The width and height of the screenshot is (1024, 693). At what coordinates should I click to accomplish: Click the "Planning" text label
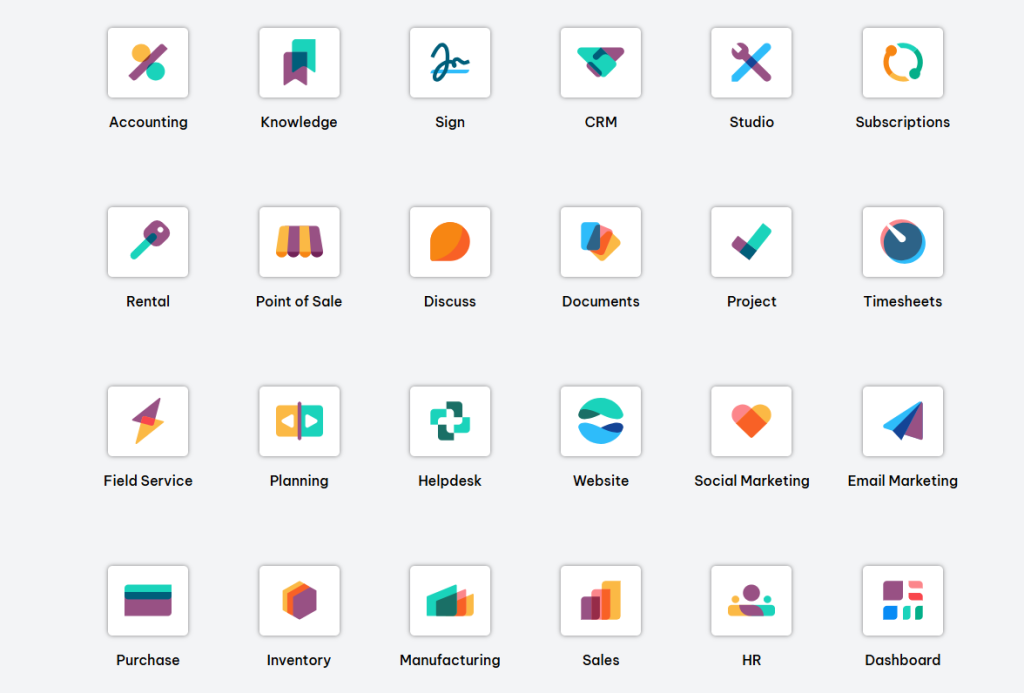pos(299,481)
